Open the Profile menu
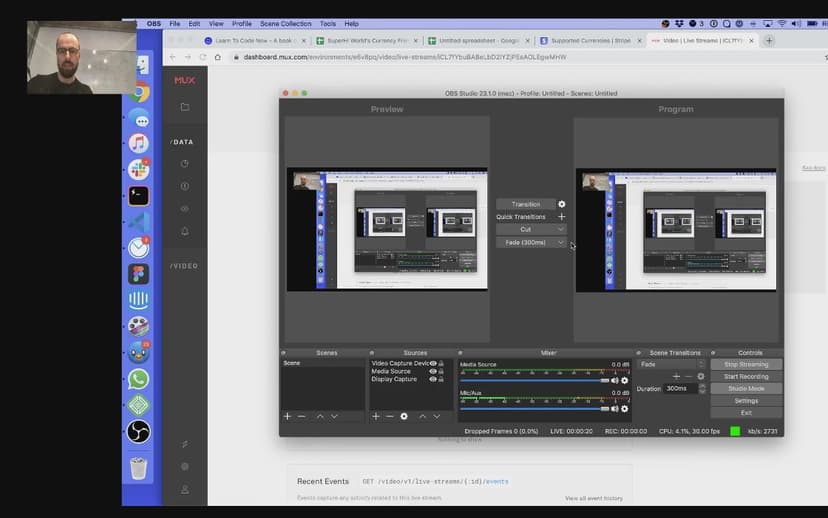This screenshot has height=518, width=828. 242,23
